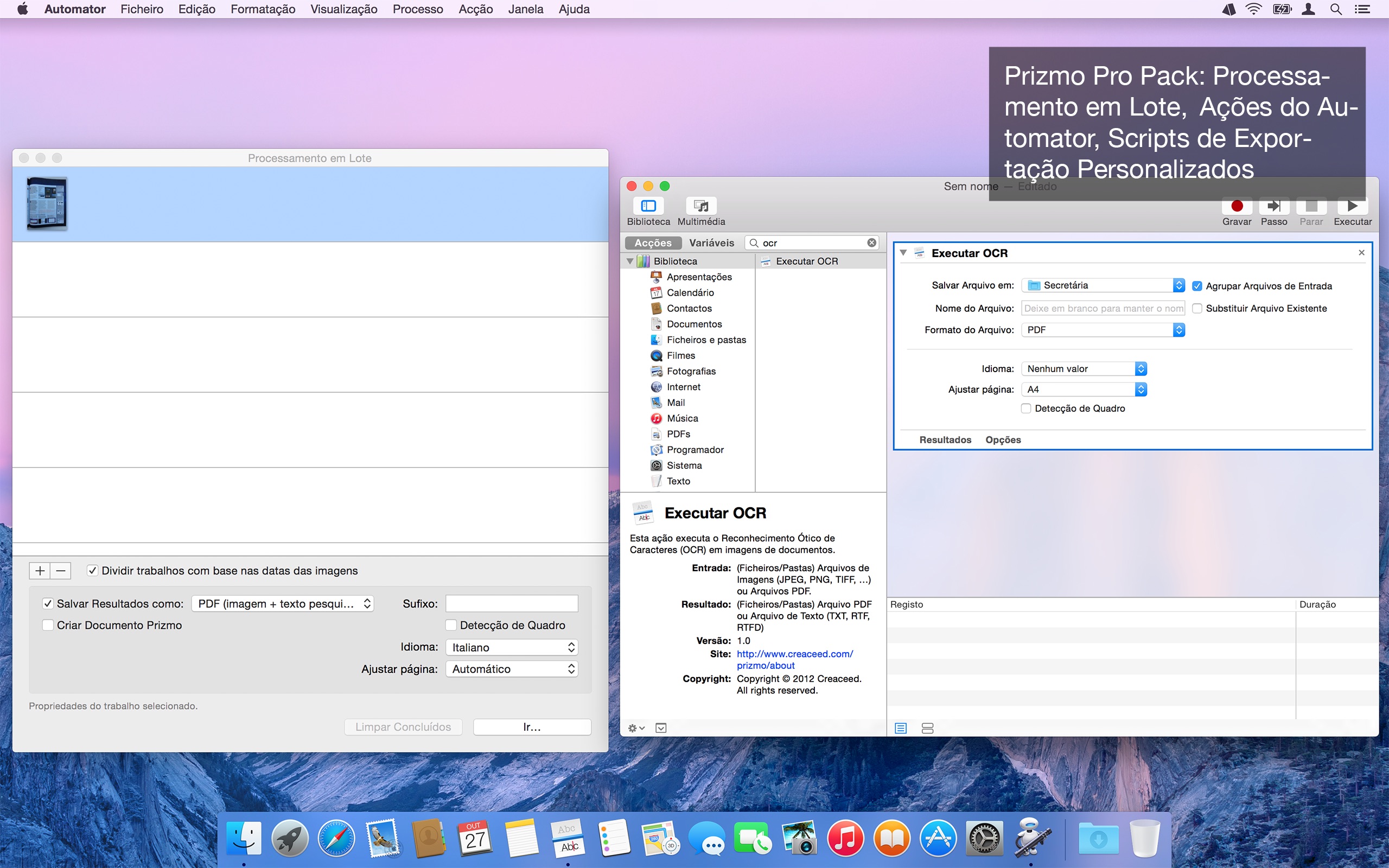Click the Executar run button

click(1352, 206)
